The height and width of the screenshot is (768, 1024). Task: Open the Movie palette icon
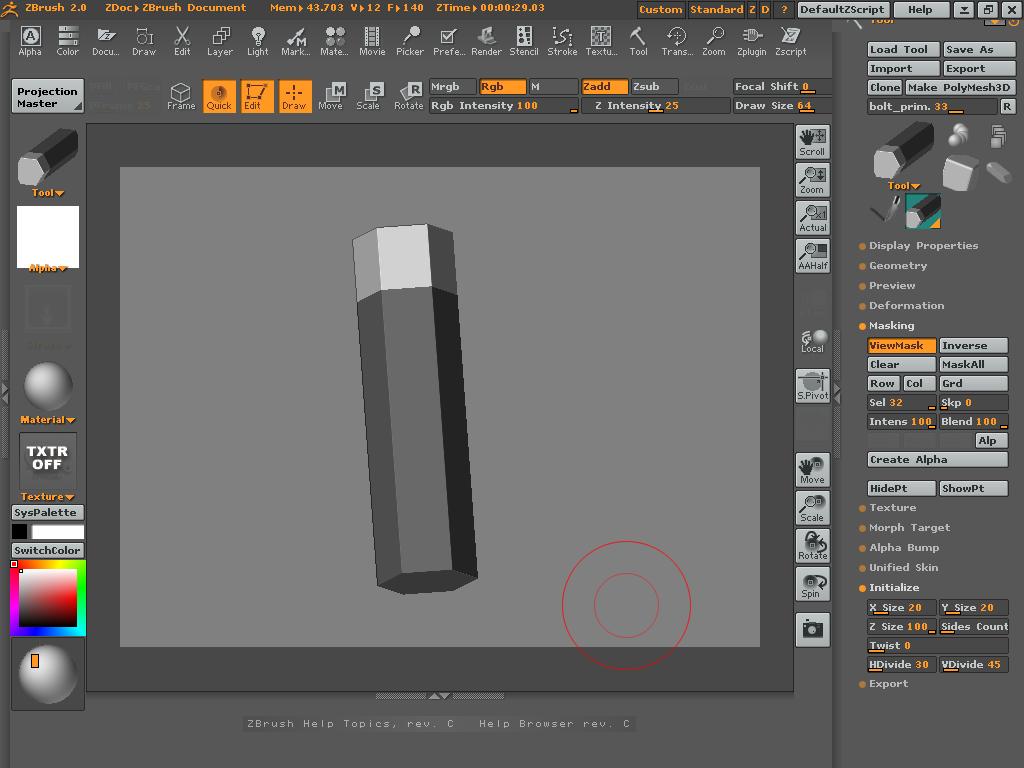click(x=372, y=41)
